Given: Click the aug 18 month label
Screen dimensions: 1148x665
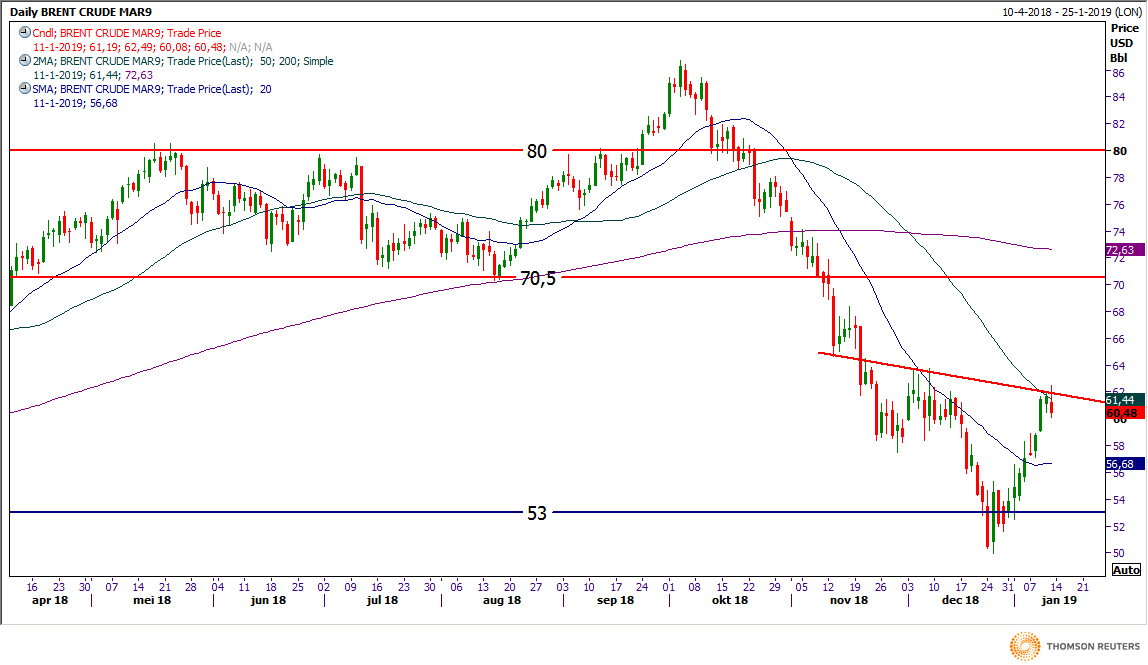Looking at the screenshot, I should pos(502,600).
